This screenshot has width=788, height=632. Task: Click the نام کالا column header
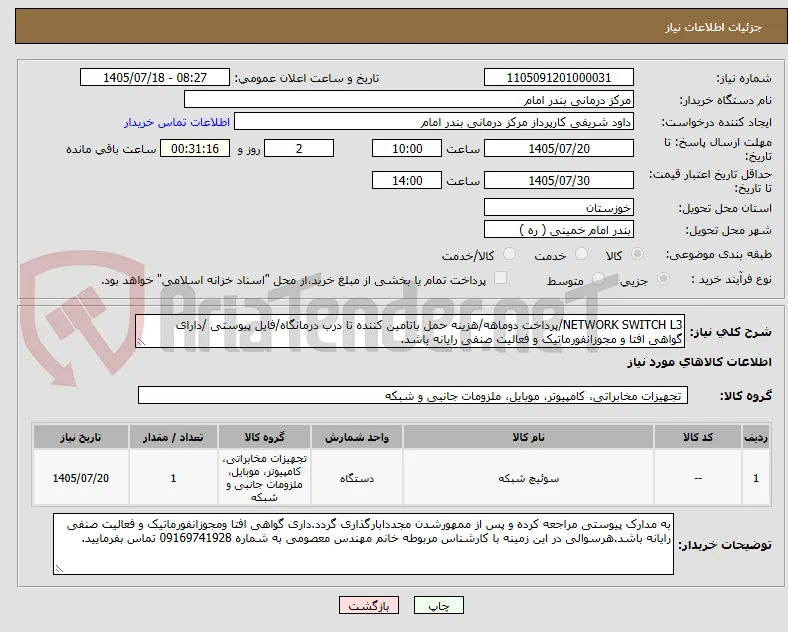(x=528, y=437)
